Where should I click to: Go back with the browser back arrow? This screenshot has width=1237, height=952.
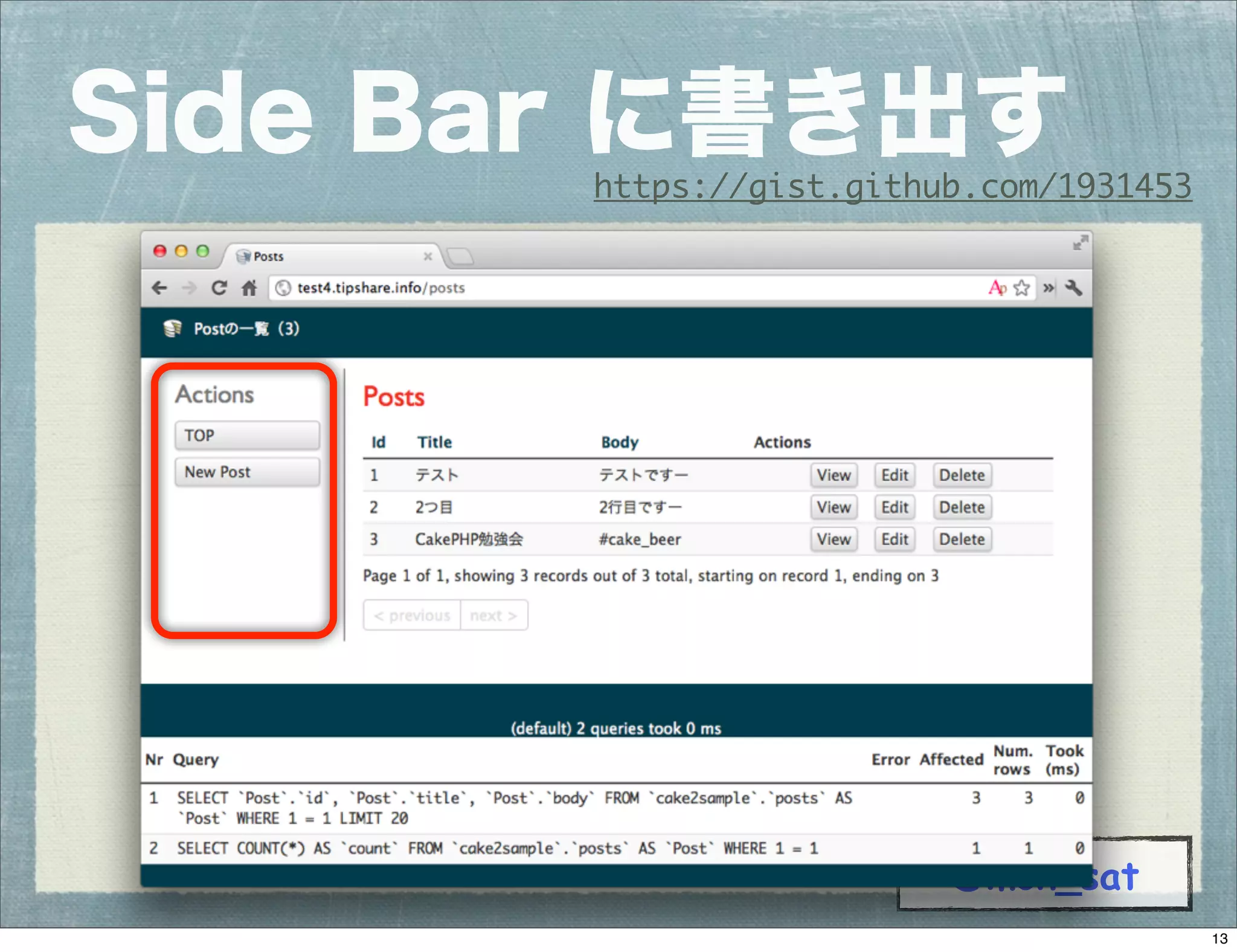point(159,288)
